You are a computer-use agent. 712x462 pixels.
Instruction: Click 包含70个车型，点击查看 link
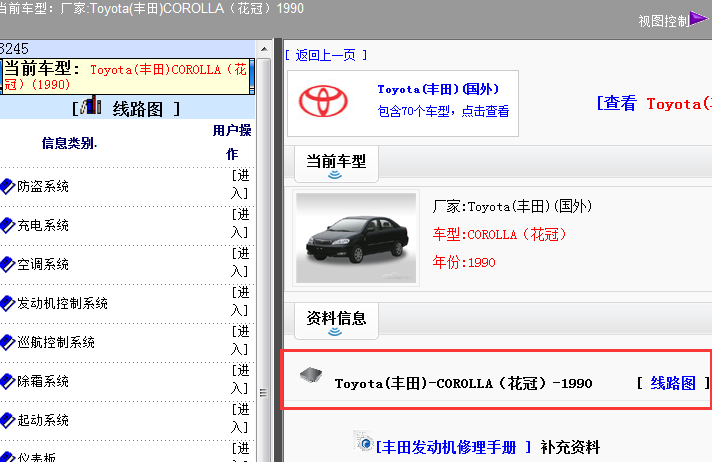(443, 111)
